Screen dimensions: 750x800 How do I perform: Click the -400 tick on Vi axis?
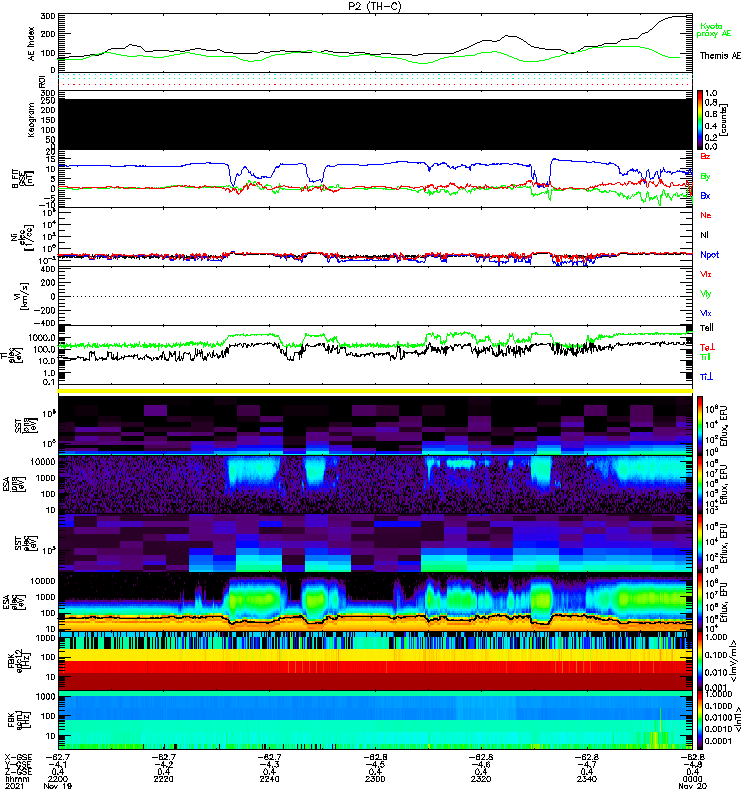click(44, 323)
